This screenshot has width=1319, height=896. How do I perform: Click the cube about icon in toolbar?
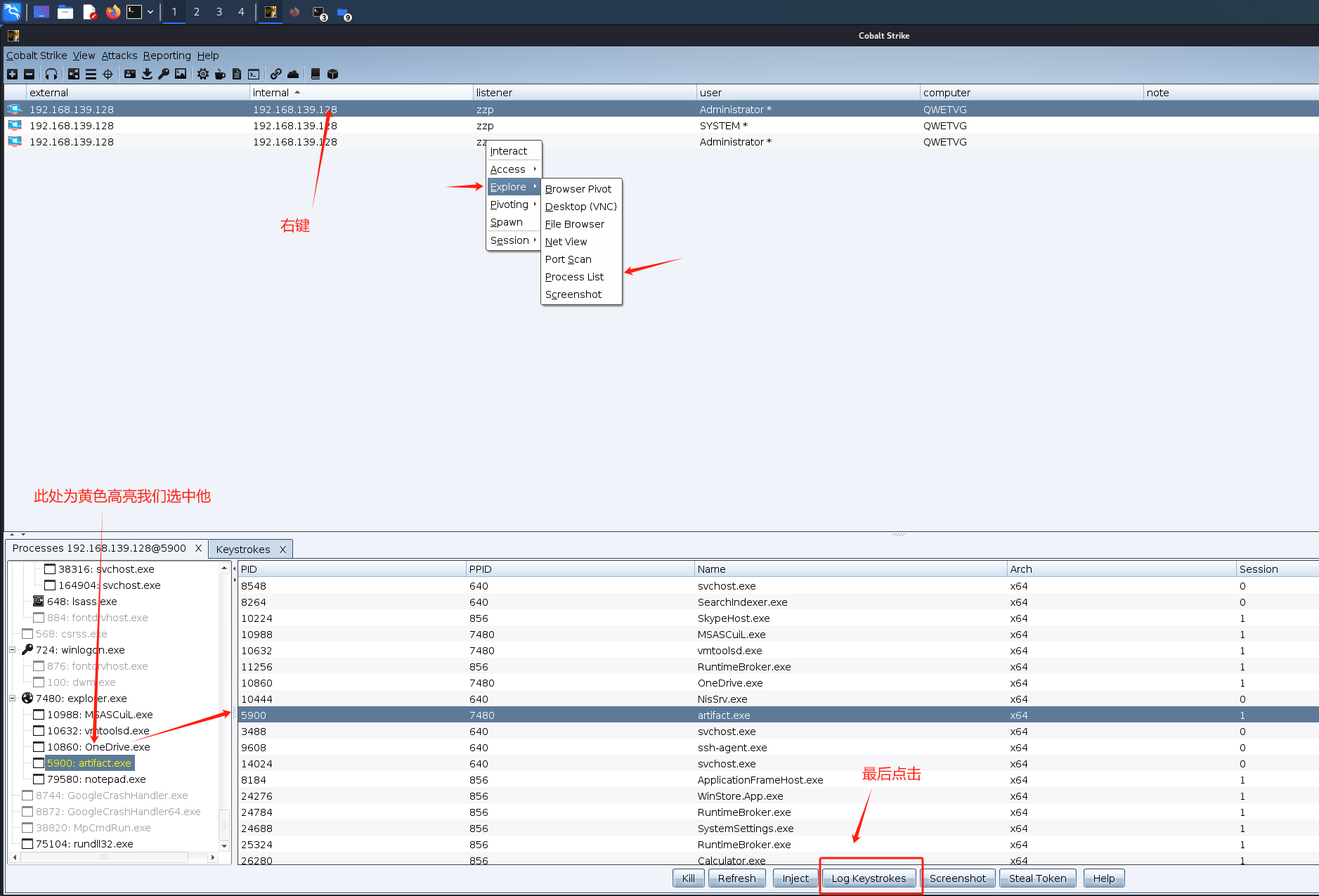click(332, 74)
